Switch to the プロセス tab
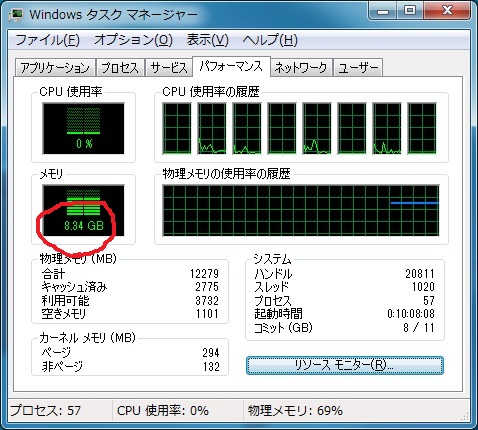Image resolution: width=478 pixels, height=430 pixels. coord(120,68)
